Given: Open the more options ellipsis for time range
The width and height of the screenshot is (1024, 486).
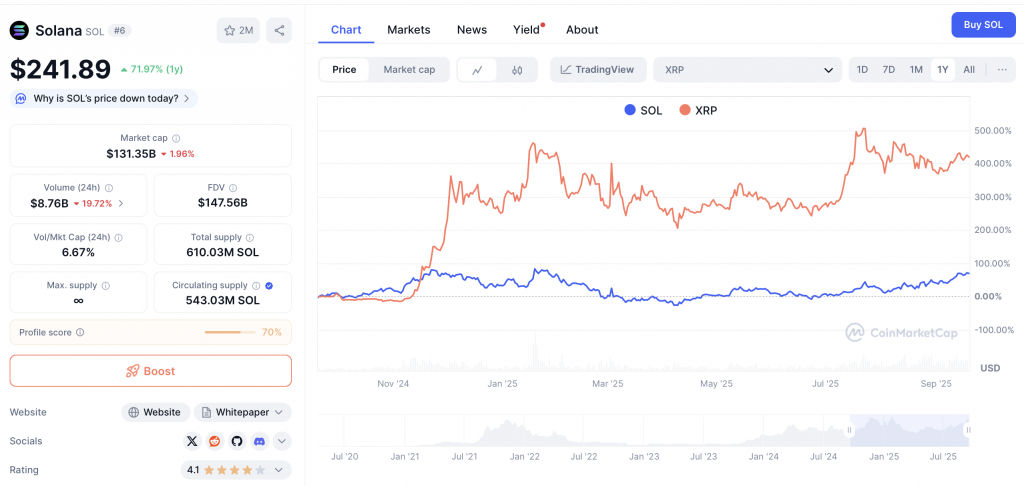Looking at the screenshot, I should point(1002,70).
